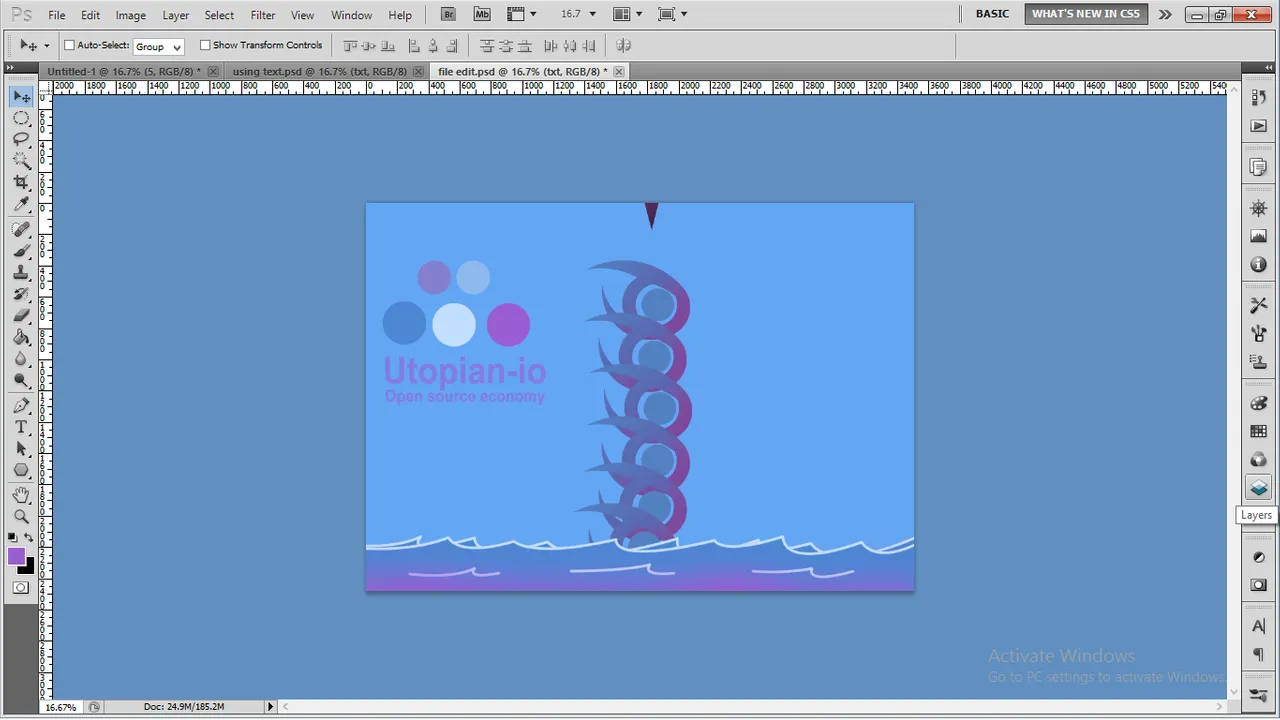Launch Adobe Bridge
1280x720 pixels.
pyautogui.click(x=448, y=14)
